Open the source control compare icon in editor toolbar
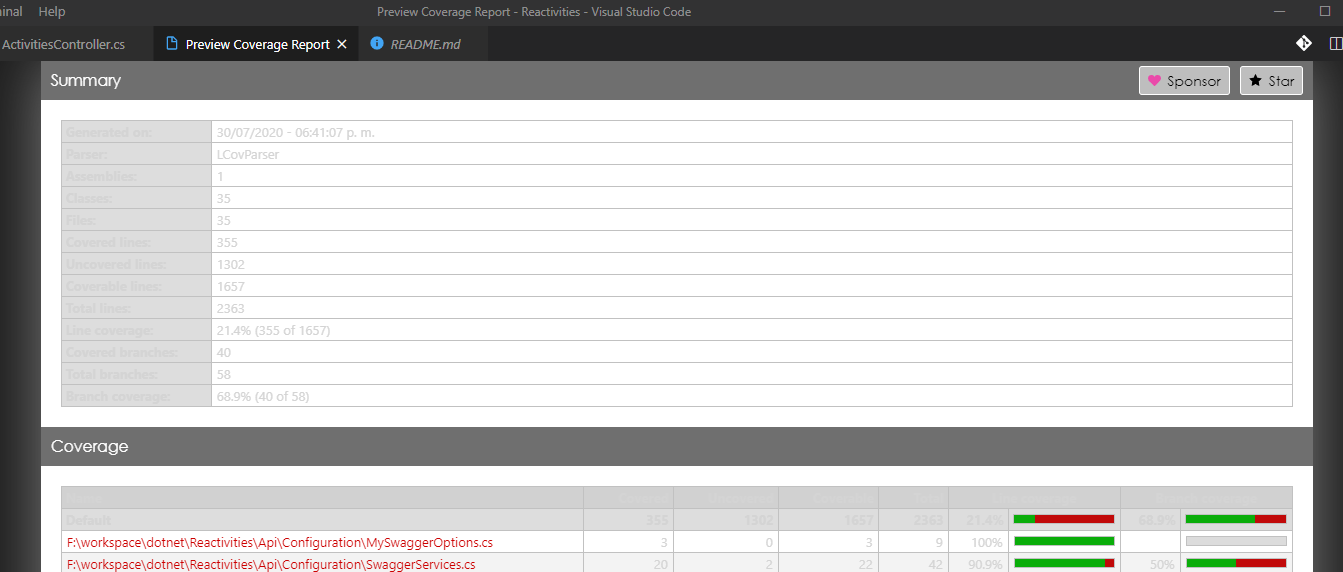This screenshot has height=572, width=1343. [x=1303, y=44]
